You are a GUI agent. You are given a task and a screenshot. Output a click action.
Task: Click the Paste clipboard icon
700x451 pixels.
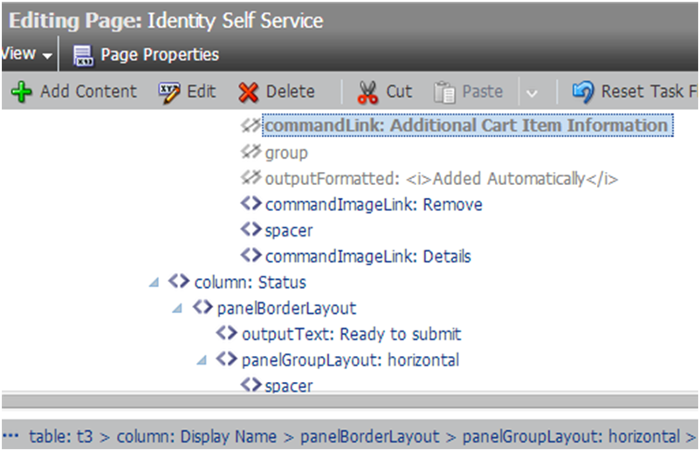point(445,92)
